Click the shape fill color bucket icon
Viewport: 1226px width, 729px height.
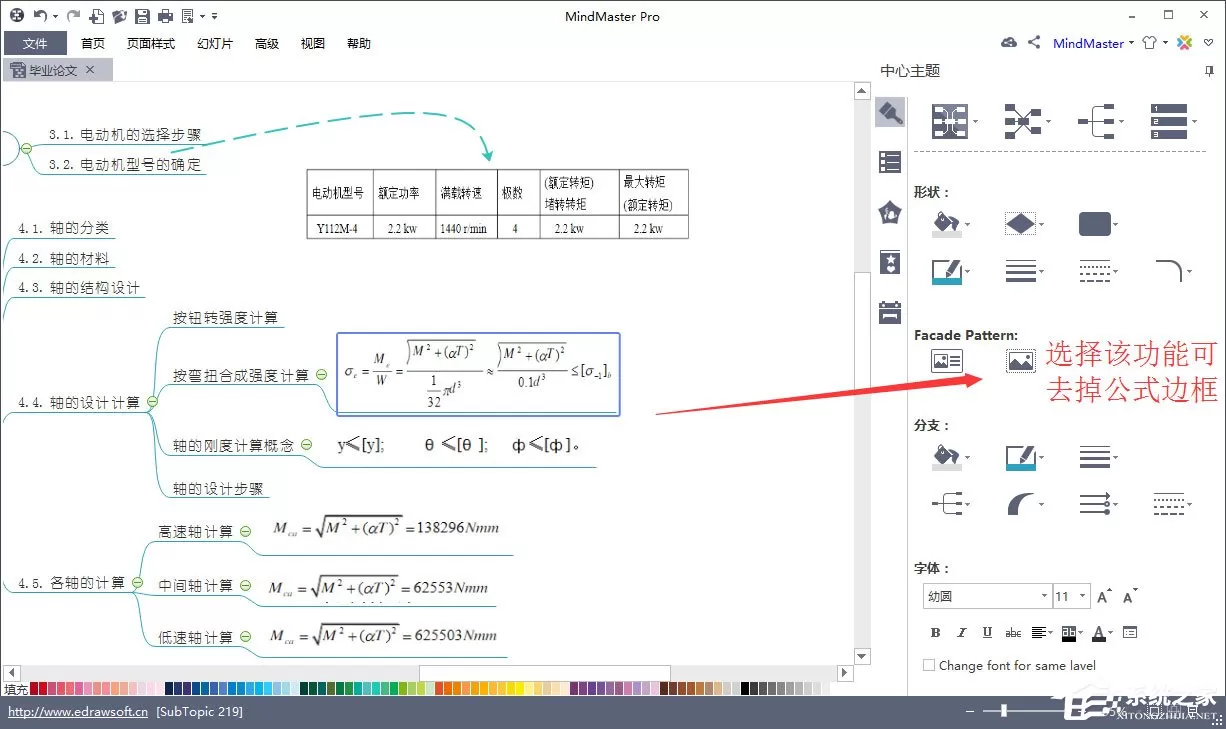tap(945, 223)
